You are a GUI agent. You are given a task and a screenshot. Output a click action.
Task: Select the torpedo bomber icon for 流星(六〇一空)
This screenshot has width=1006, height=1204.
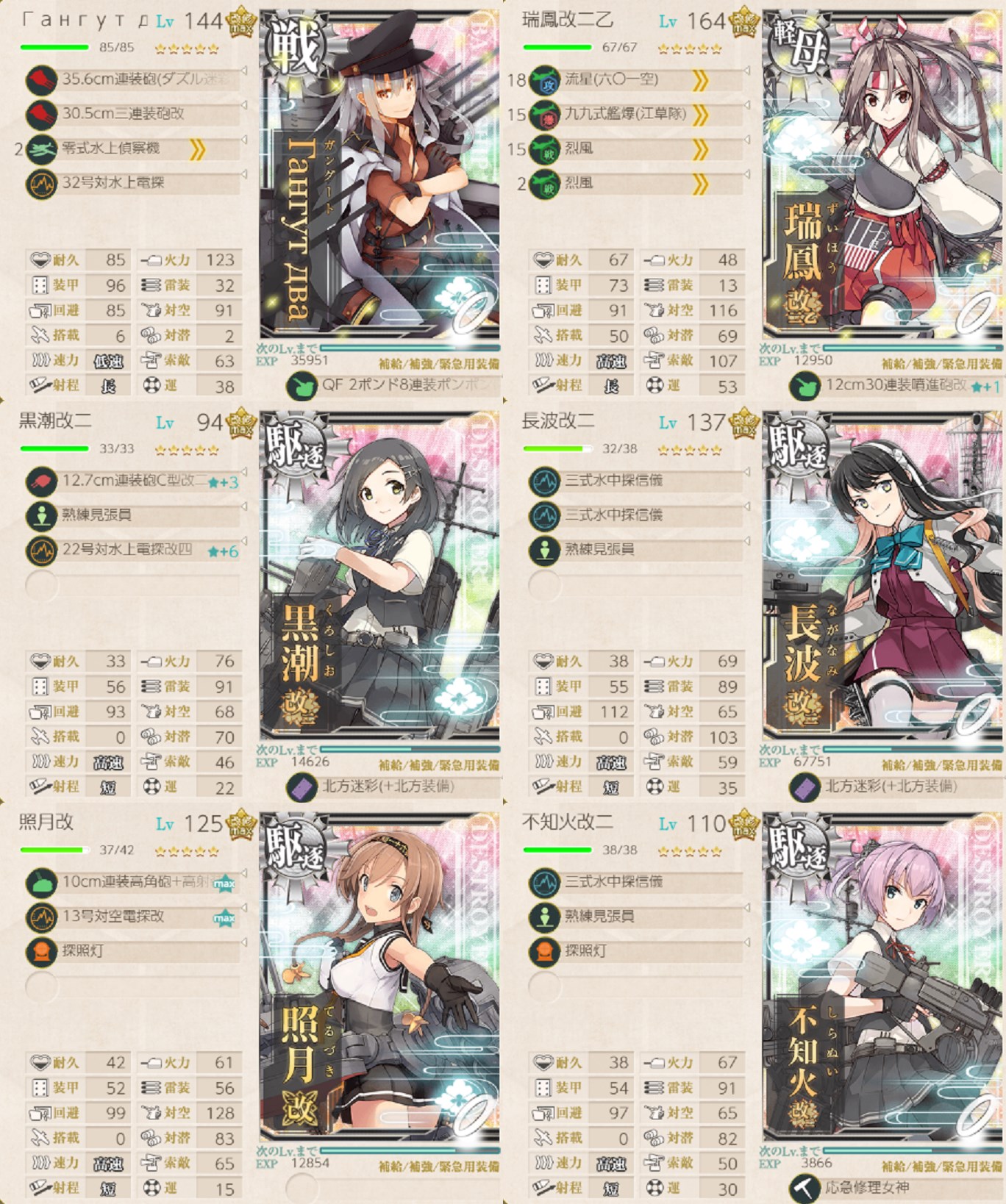544,79
